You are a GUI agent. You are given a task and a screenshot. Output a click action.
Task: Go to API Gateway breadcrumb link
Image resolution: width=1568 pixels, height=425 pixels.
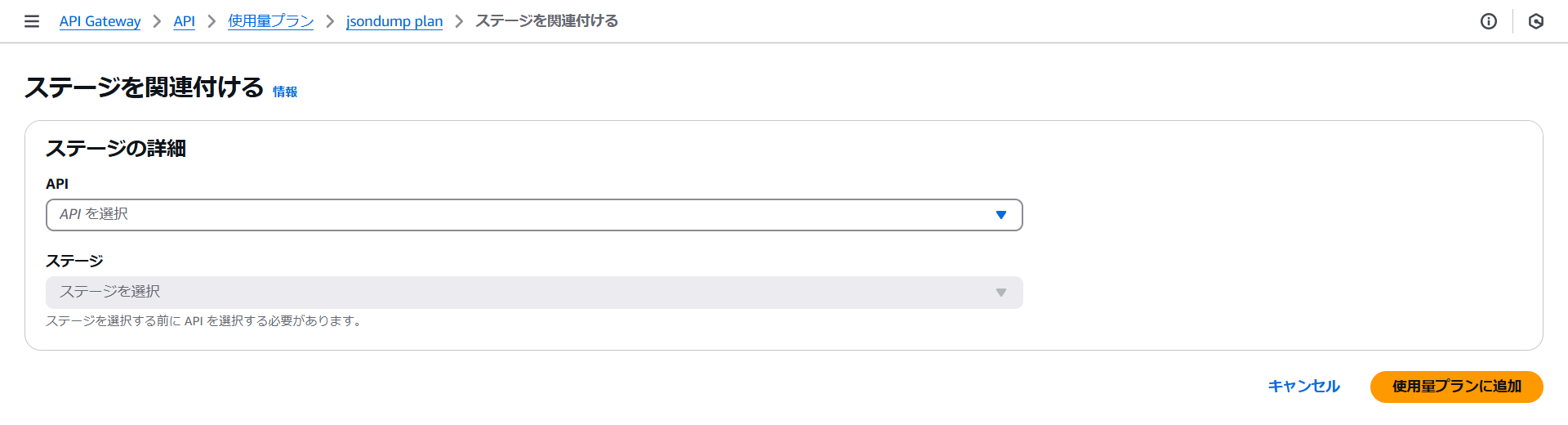coord(100,21)
